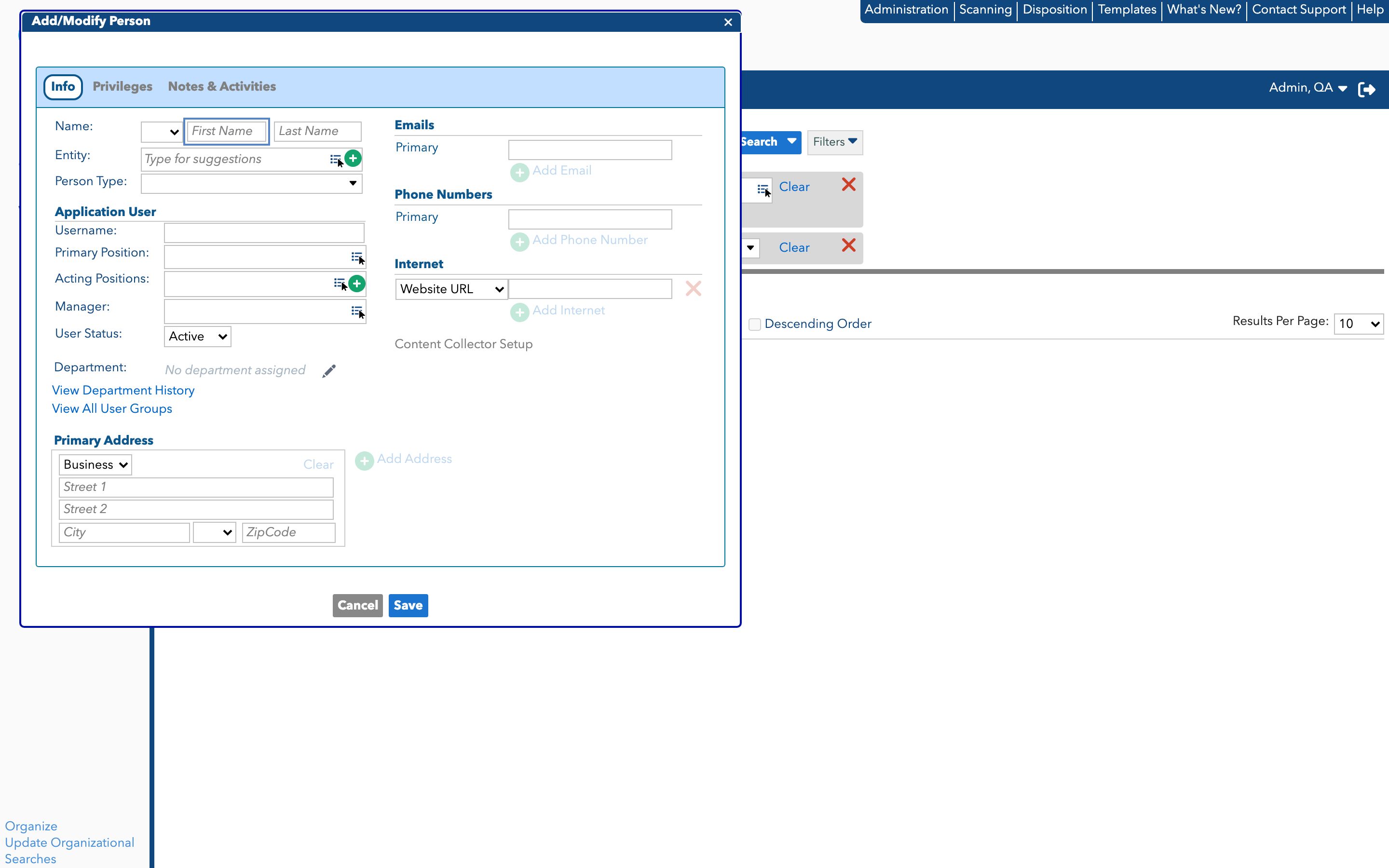
Task: Focus the Website URL text field
Action: [590, 289]
